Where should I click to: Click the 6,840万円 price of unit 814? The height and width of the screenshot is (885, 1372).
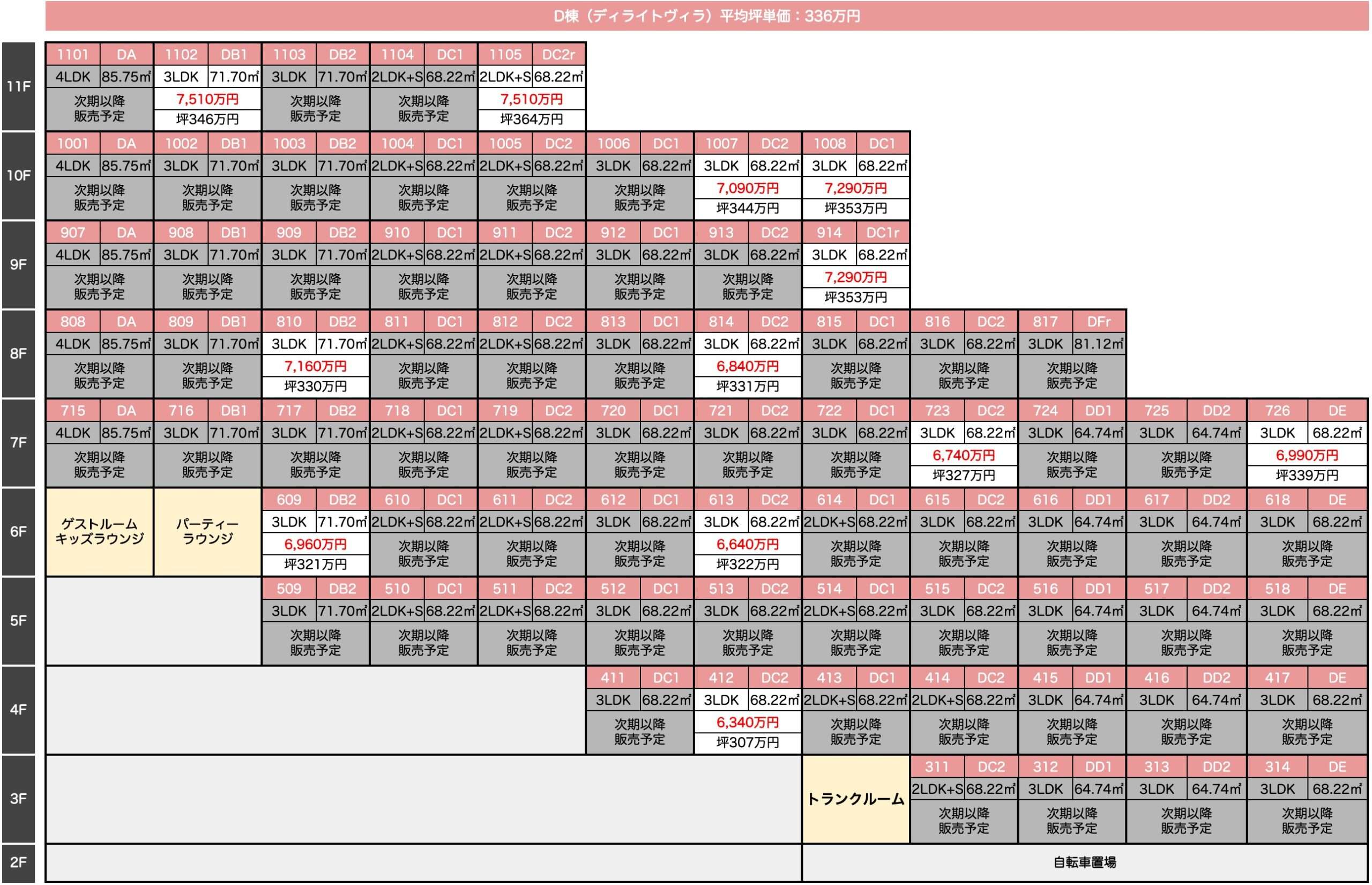point(748,367)
